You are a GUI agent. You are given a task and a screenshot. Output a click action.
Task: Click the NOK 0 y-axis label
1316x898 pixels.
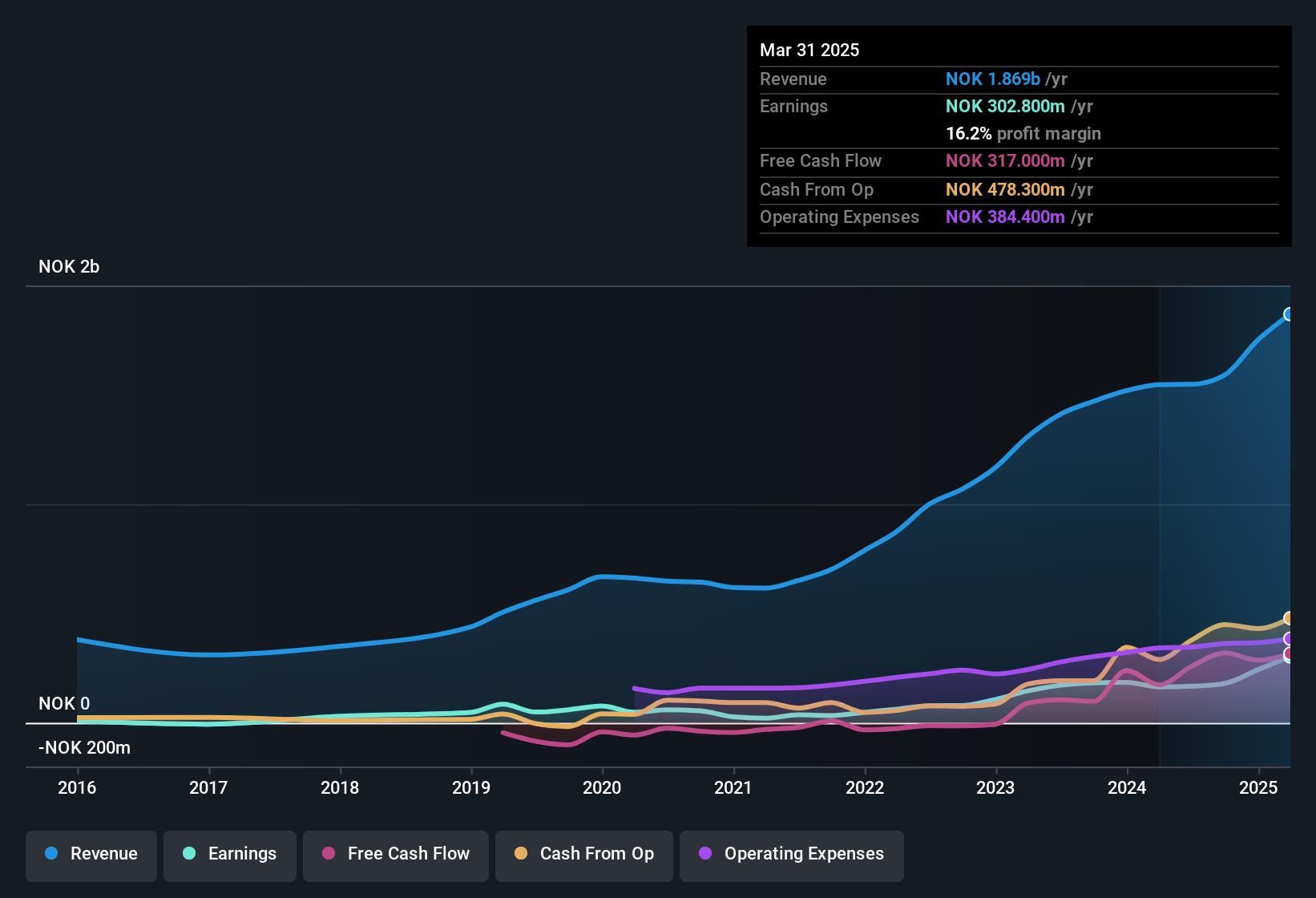pyautogui.click(x=64, y=703)
